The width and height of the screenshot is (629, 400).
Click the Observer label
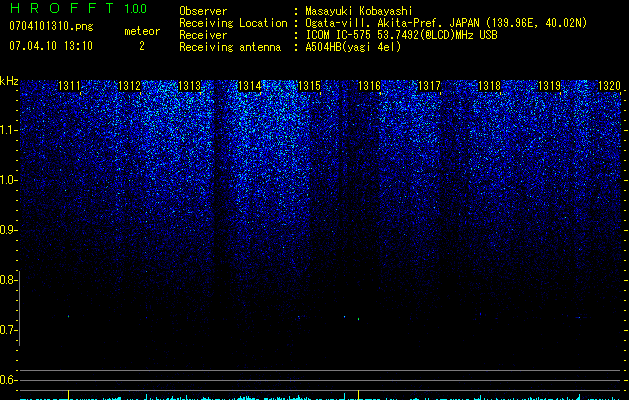coord(203,11)
